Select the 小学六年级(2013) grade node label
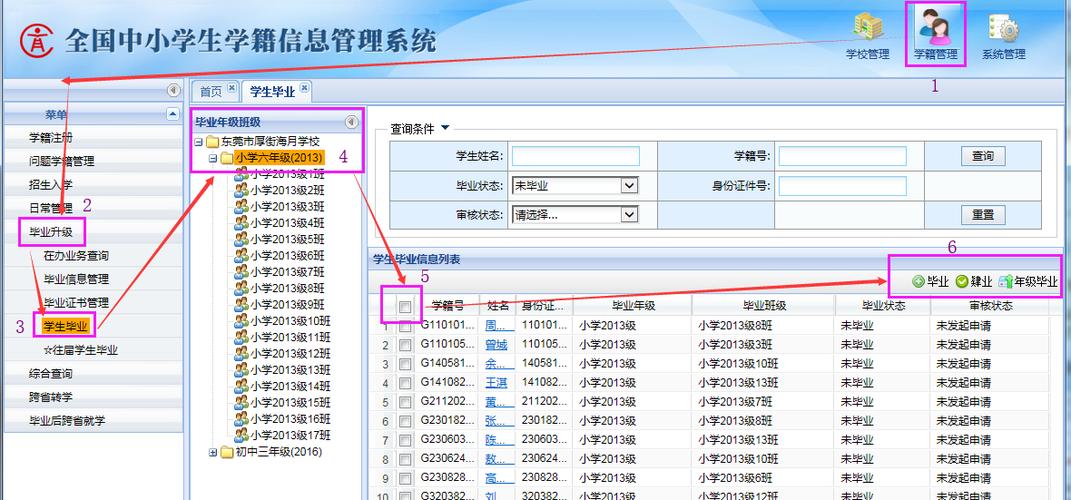 279,158
